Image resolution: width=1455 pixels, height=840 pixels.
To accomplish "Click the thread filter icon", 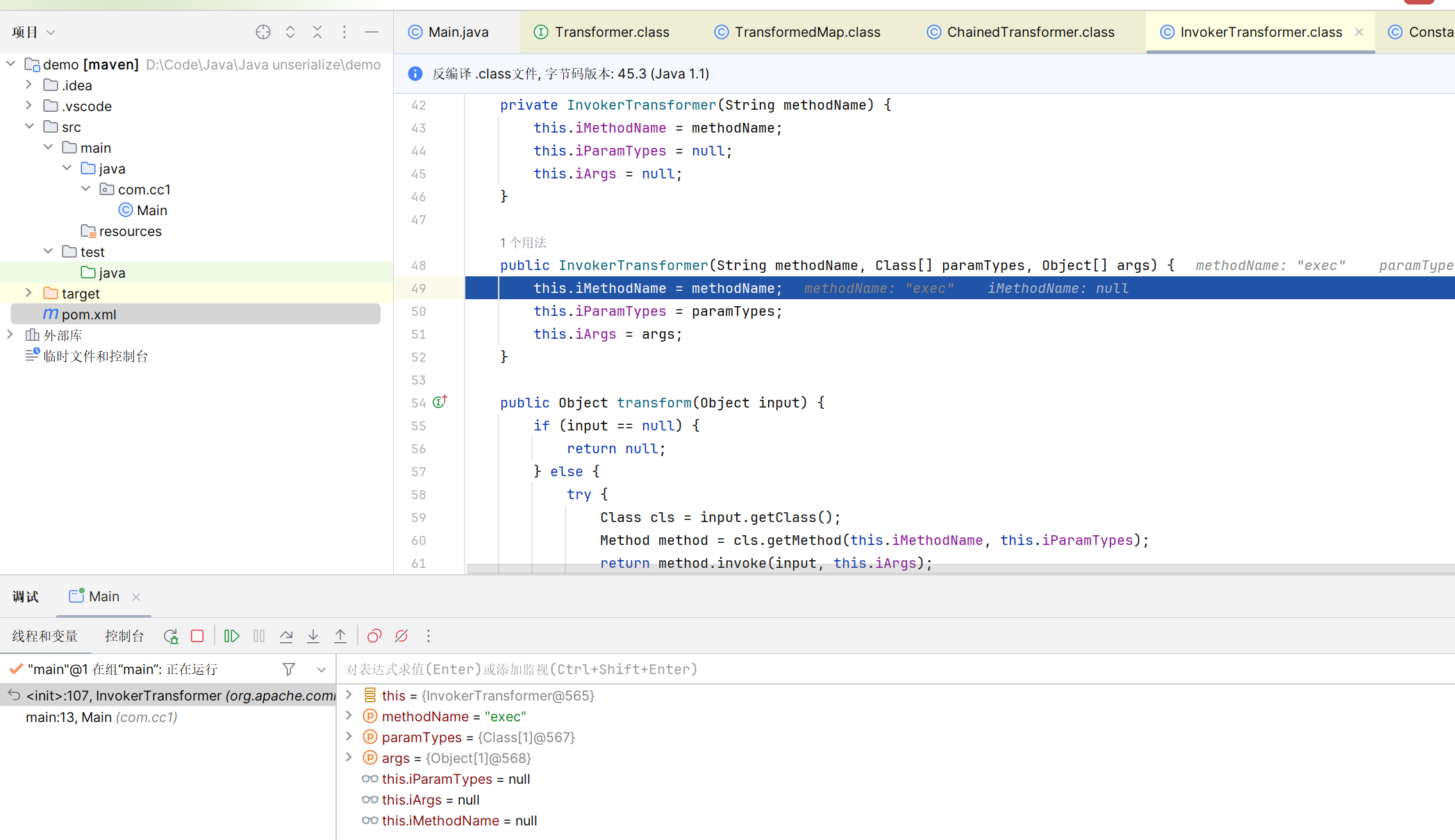I will click(289, 669).
